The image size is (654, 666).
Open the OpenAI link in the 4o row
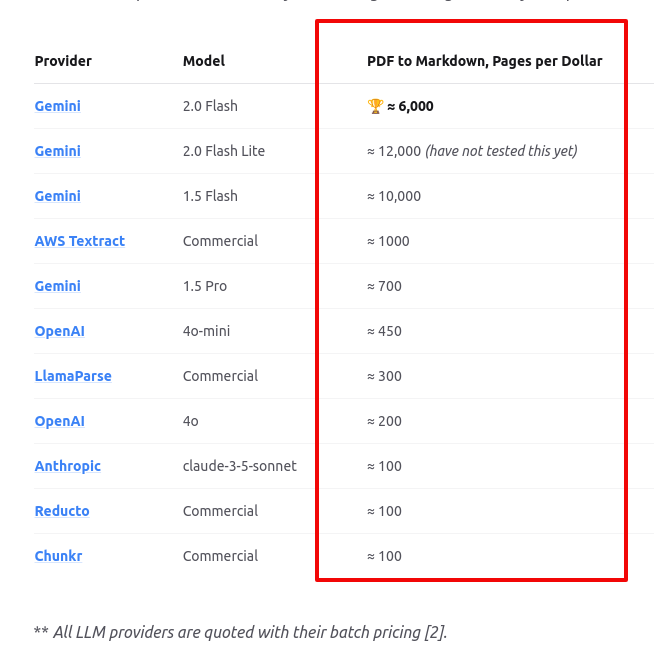click(59, 421)
